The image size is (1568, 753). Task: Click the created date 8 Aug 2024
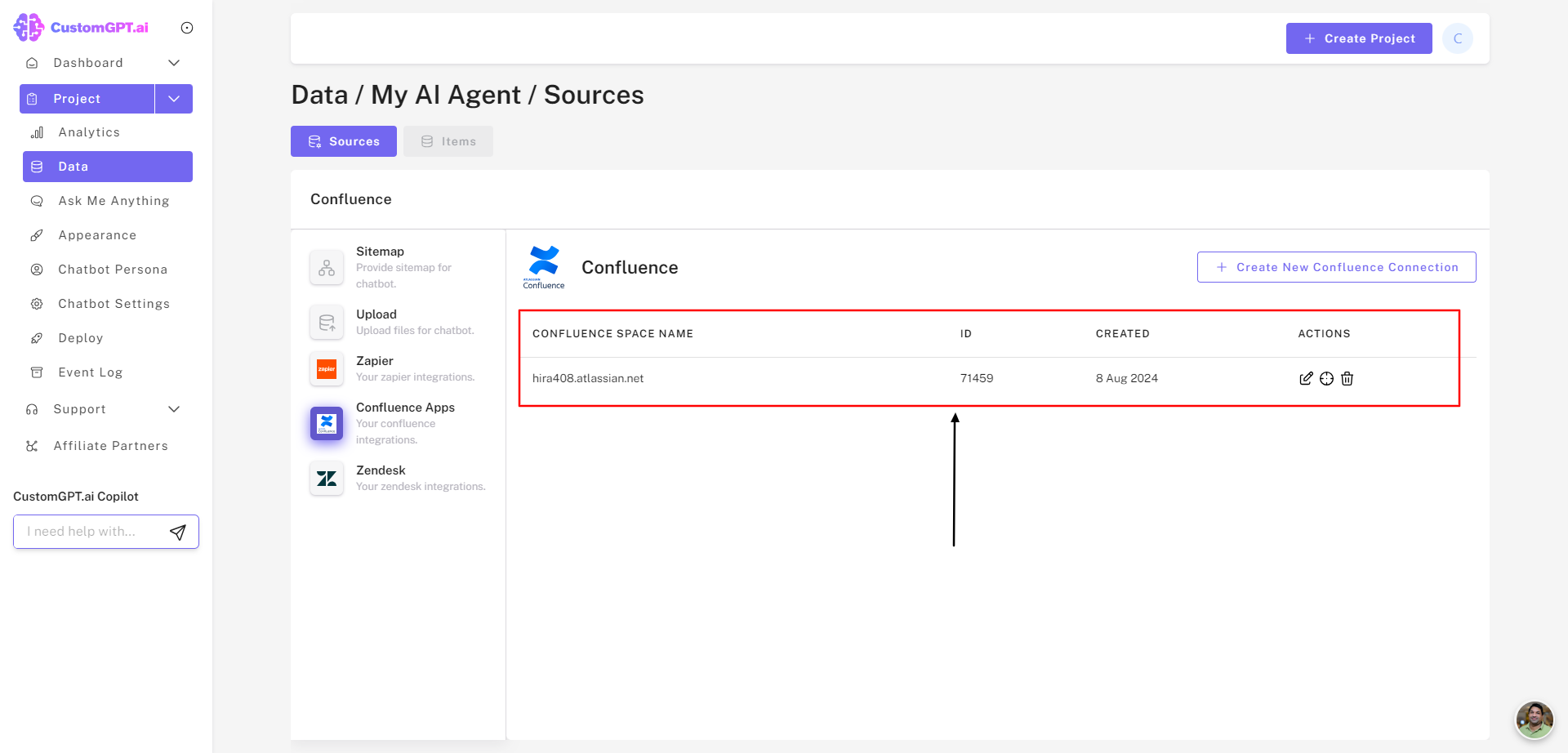click(1127, 378)
